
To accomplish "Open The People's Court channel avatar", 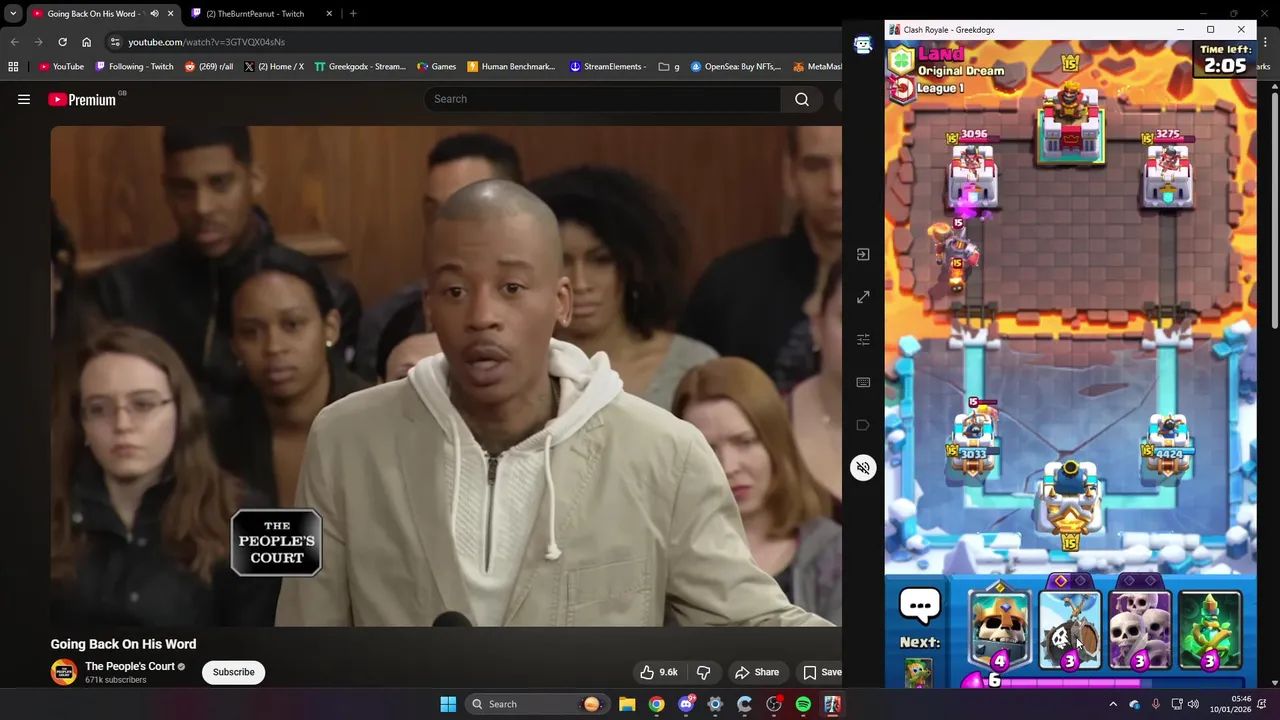I will point(64,672).
